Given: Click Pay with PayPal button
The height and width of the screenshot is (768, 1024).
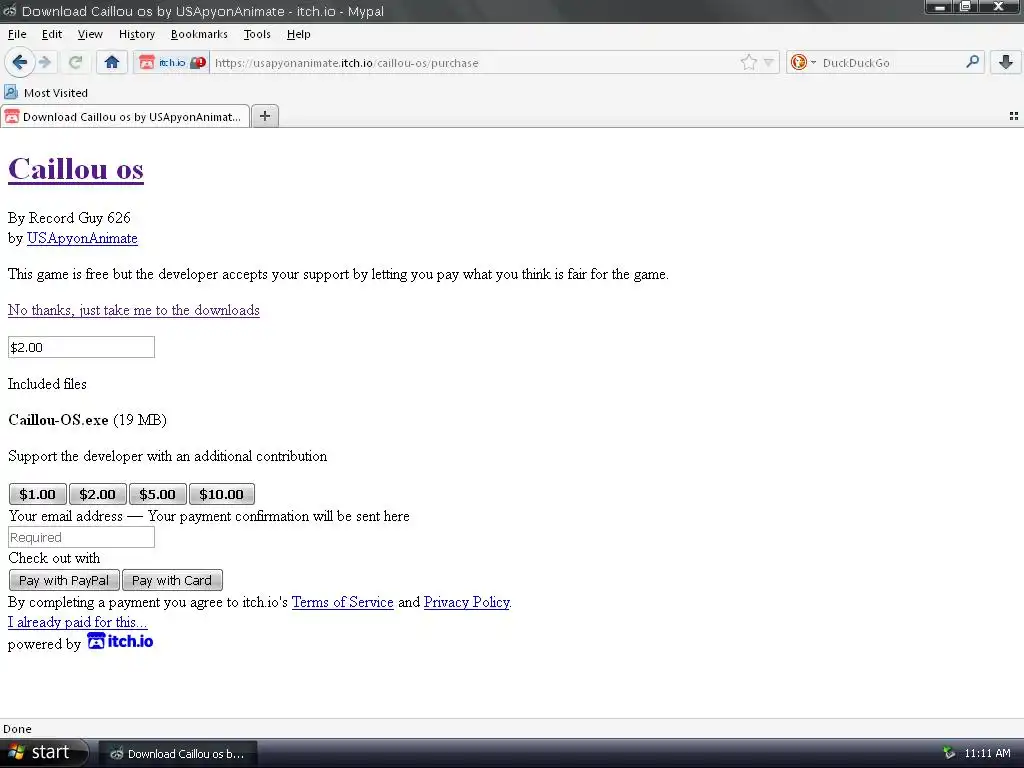Looking at the screenshot, I should coord(64,580).
